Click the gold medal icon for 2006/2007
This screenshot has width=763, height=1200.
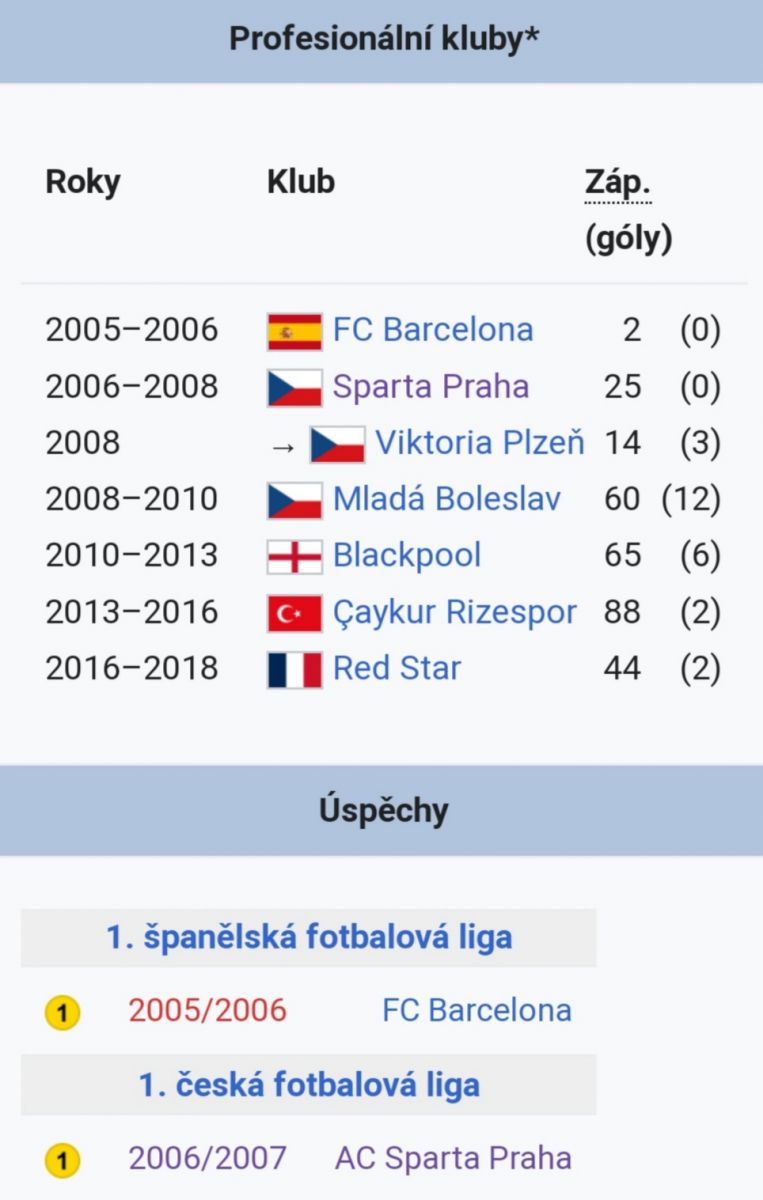pyautogui.click(x=62, y=1161)
